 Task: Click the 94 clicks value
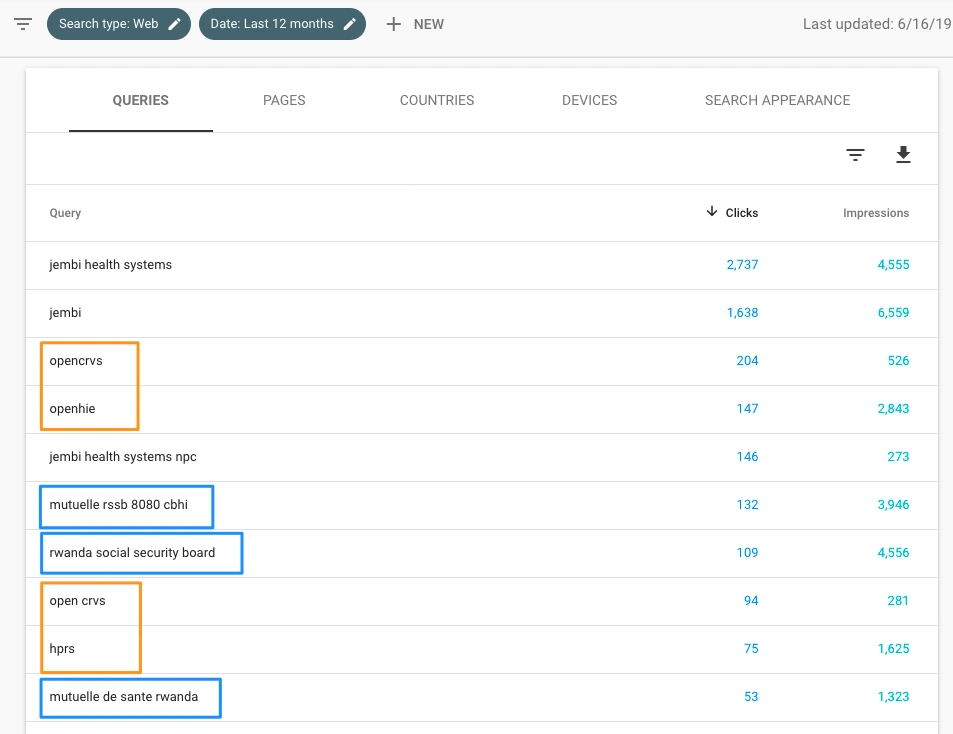tap(751, 601)
